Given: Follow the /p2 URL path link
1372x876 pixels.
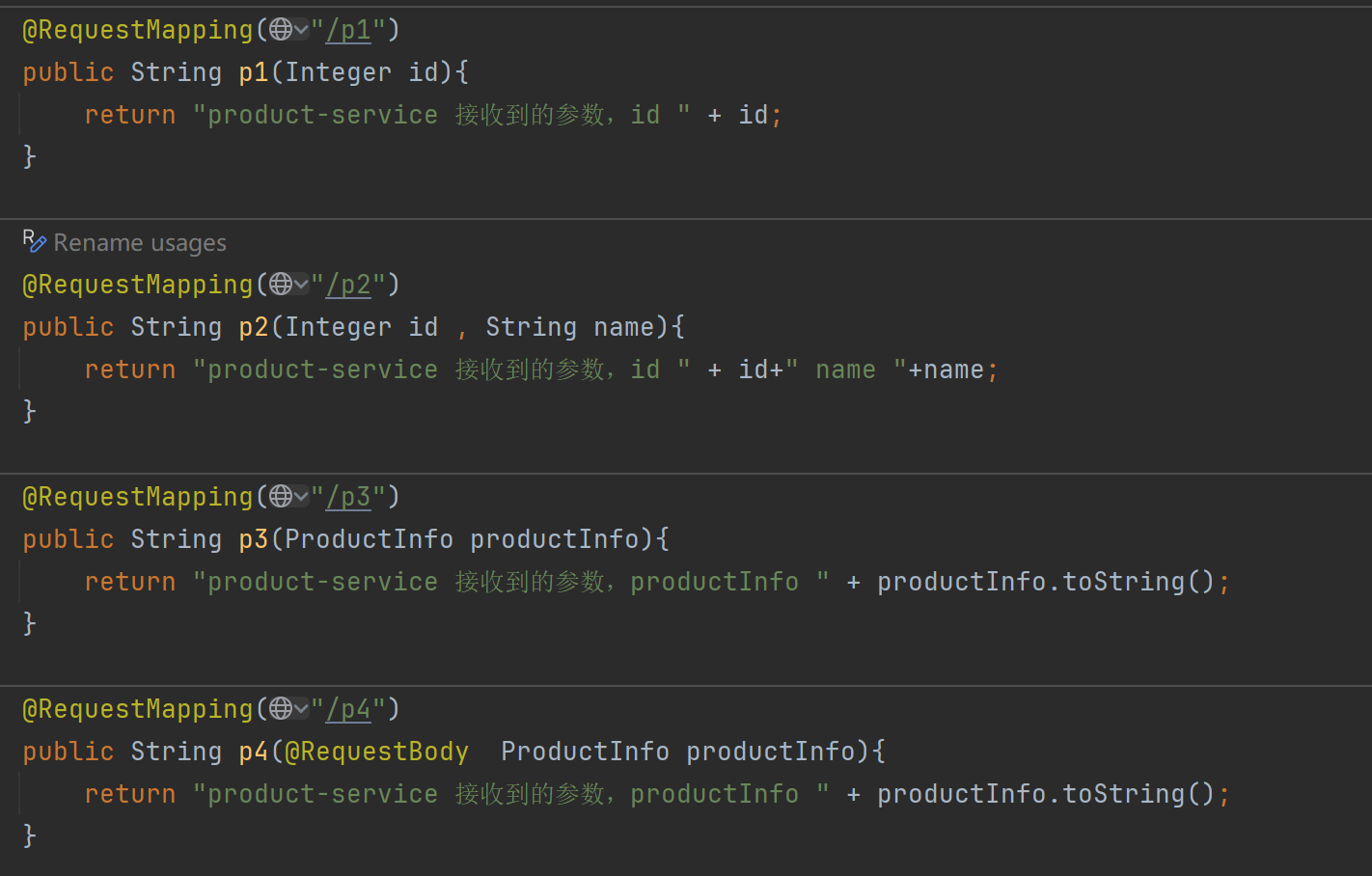Looking at the screenshot, I should [x=348, y=286].
